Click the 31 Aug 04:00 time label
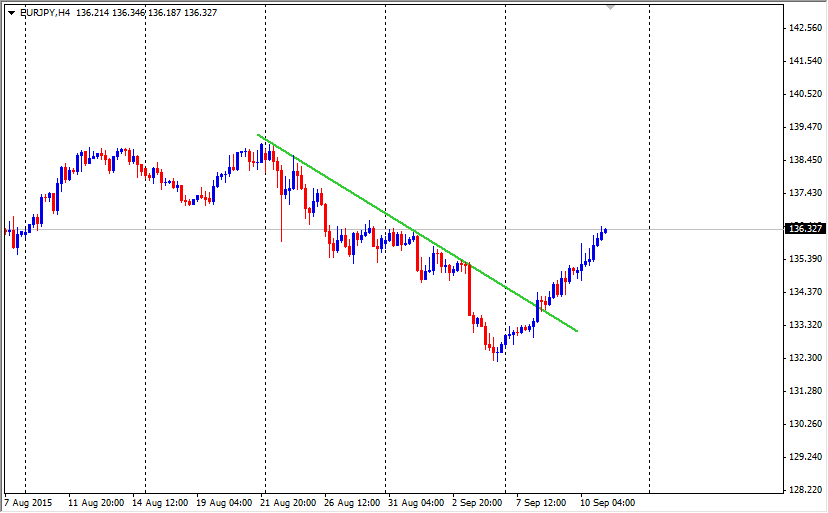828x513 pixels. pos(416,502)
